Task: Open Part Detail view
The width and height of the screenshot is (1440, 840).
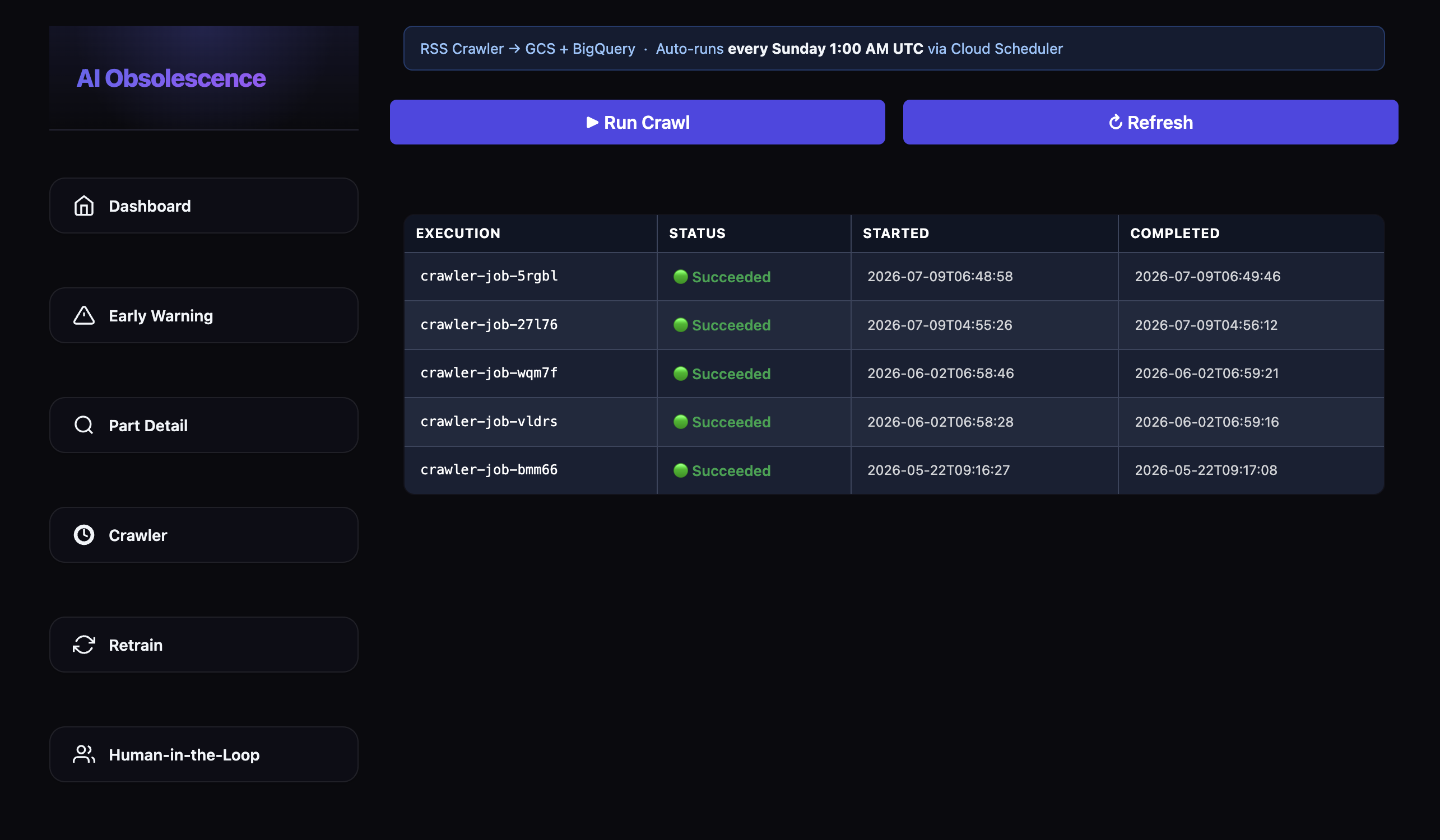Action: point(204,425)
